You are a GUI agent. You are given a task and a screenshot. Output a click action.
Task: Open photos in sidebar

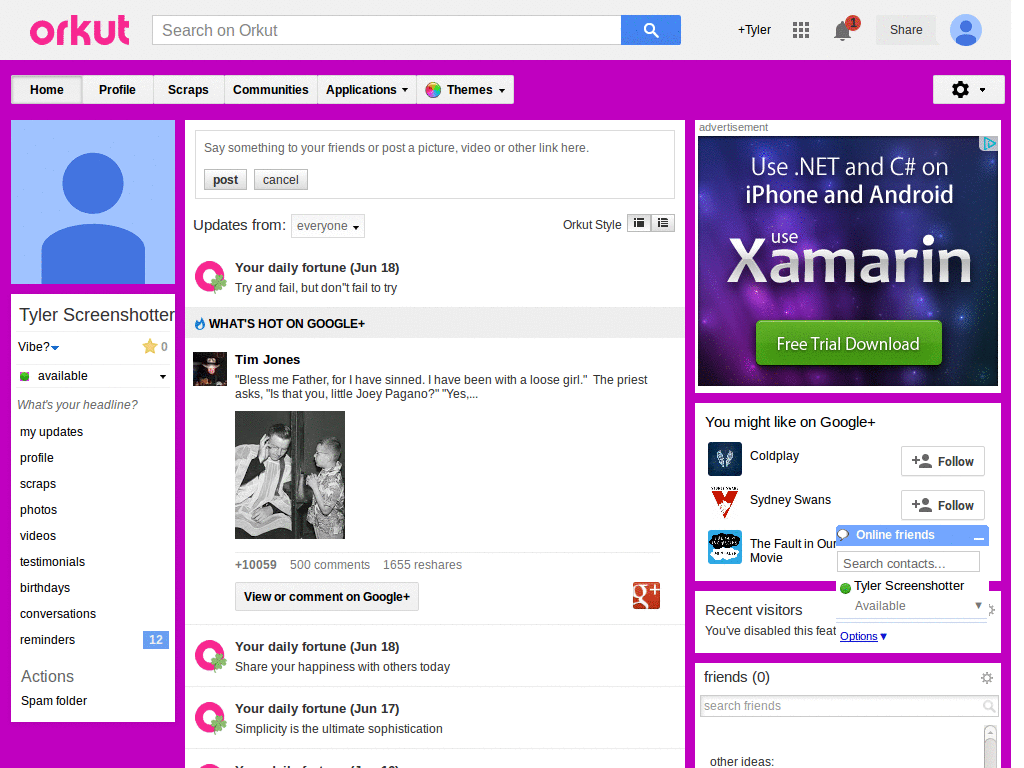pos(39,510)
